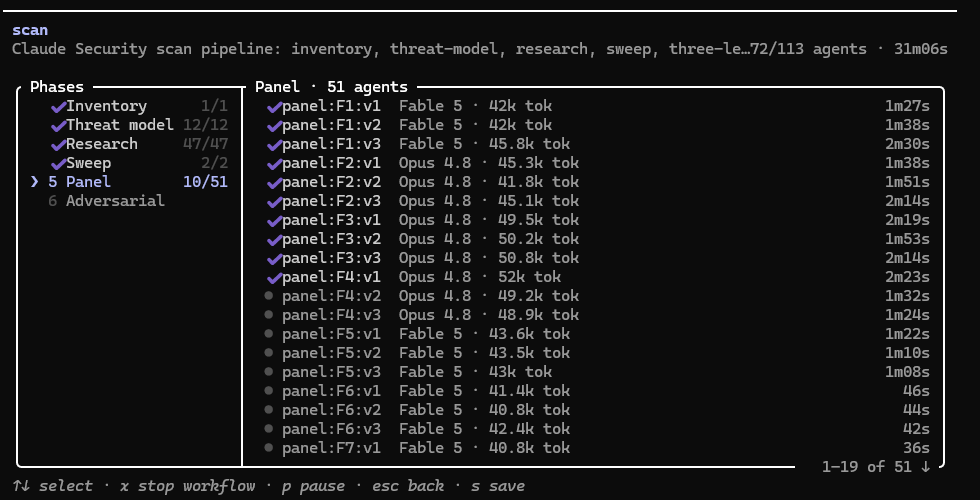This screenshot has height=500, width=980.
Task: Open agent panel:F4:v2
Action: 598,296
